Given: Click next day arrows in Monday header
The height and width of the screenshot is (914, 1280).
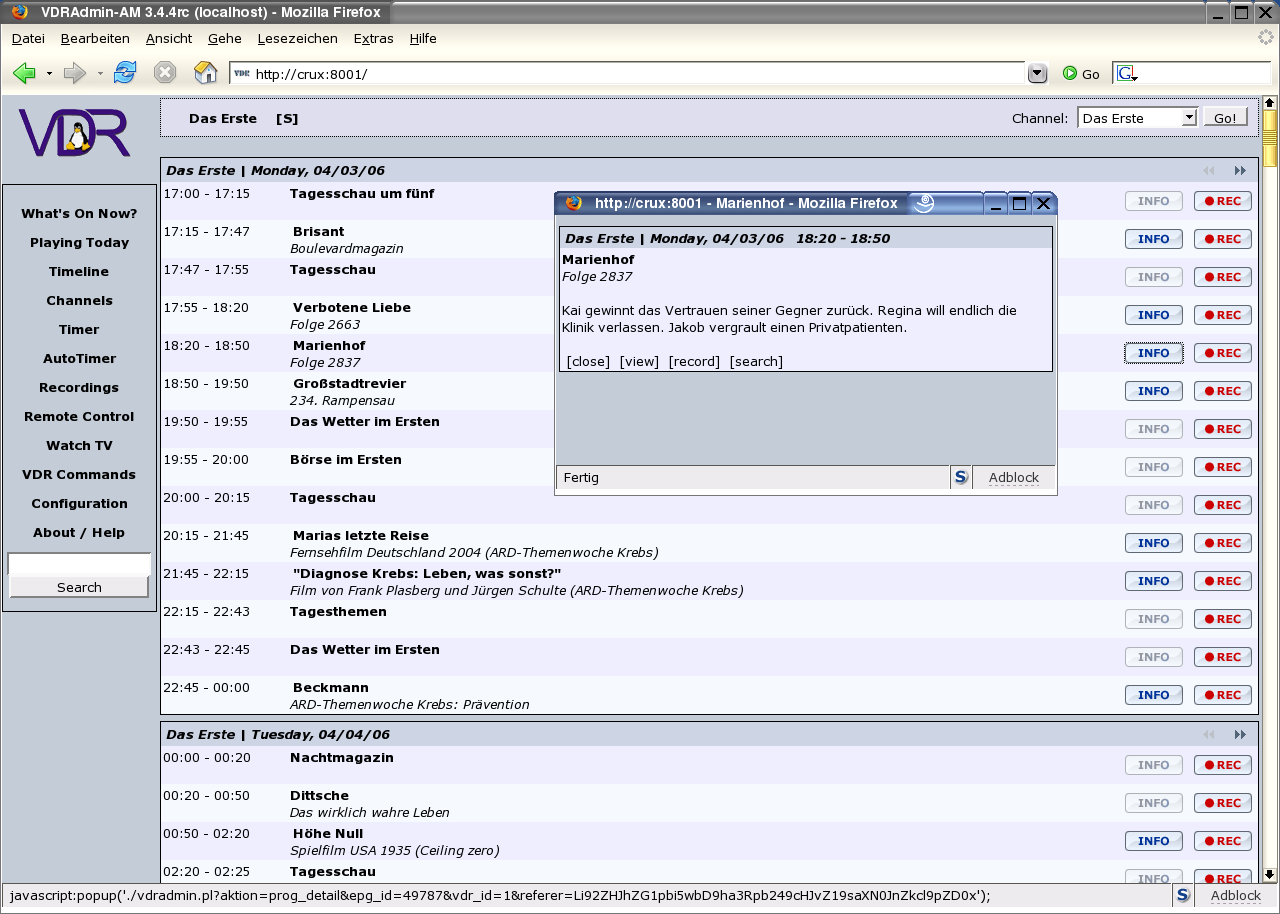Looking at the screenshot, I should pos(1240,171).
